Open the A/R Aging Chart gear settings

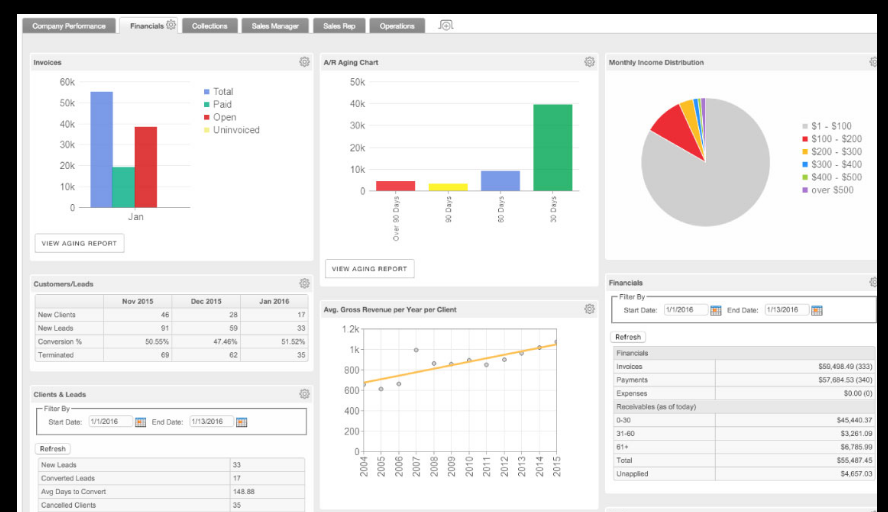[590, 62]
